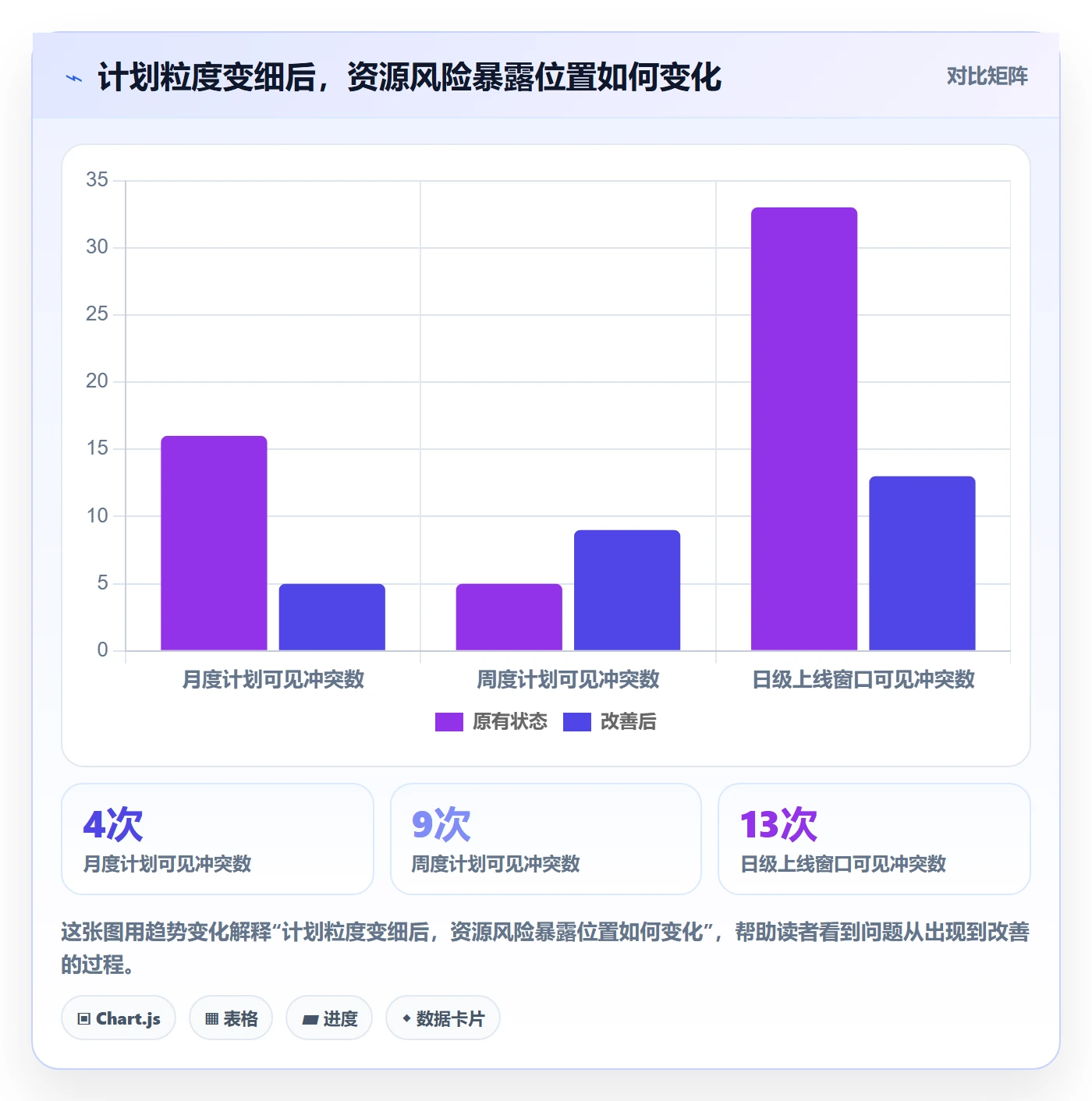The image size is (1092, 1101).
Task: Click the purple 月度计划可见冲突数 bar
Action: click(214, 543)
